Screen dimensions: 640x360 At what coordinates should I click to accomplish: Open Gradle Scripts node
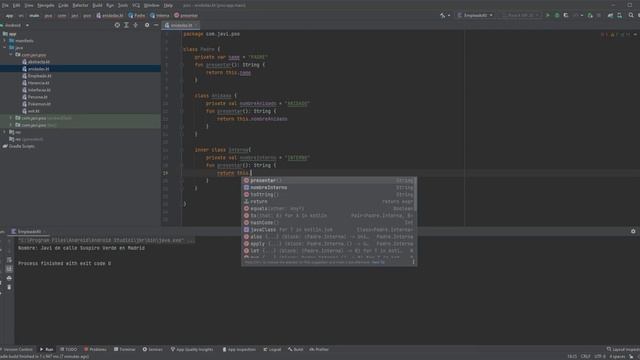[x=18, y=146]
